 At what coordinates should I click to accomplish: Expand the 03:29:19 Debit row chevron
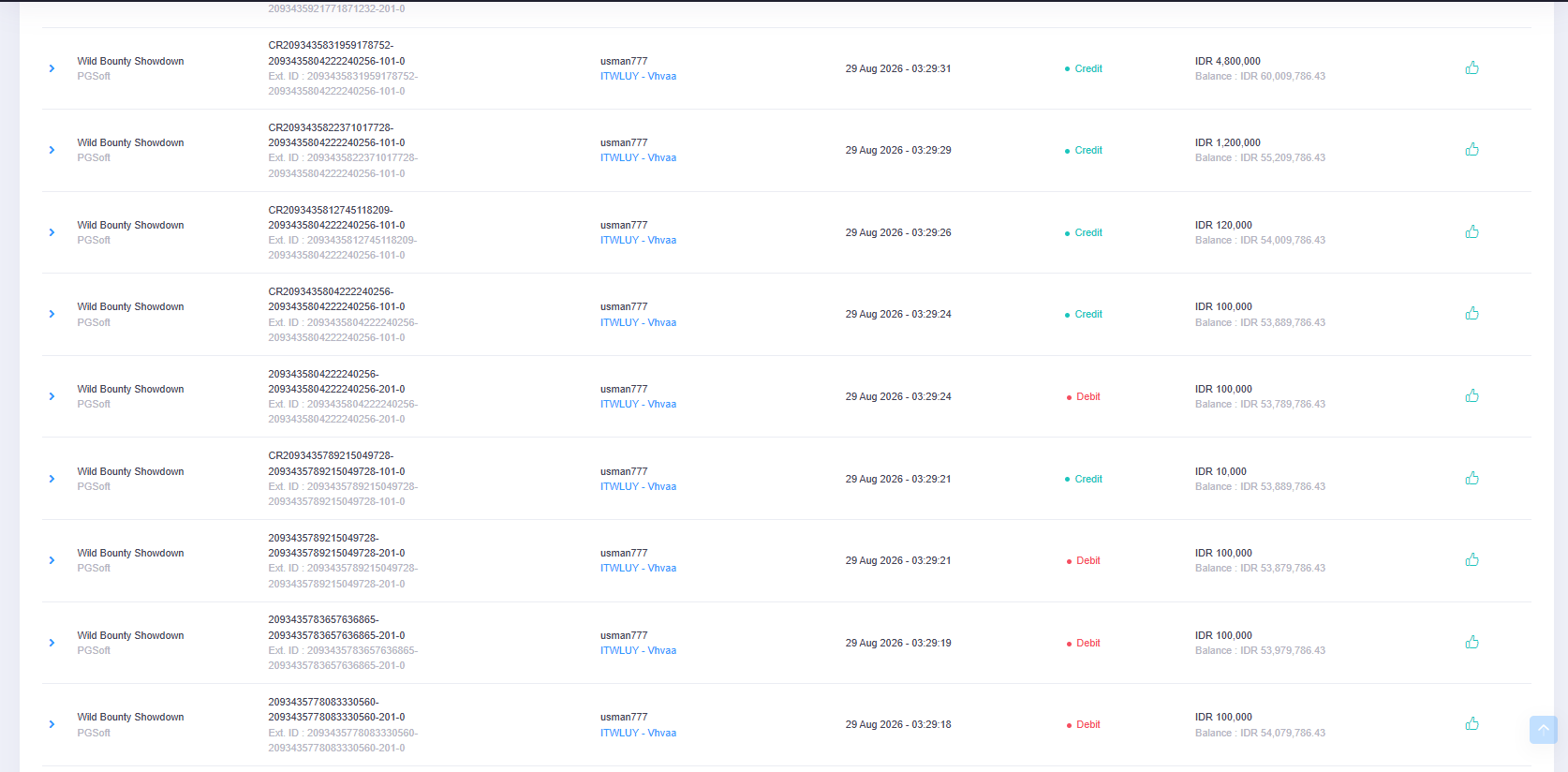coord(52,643)
